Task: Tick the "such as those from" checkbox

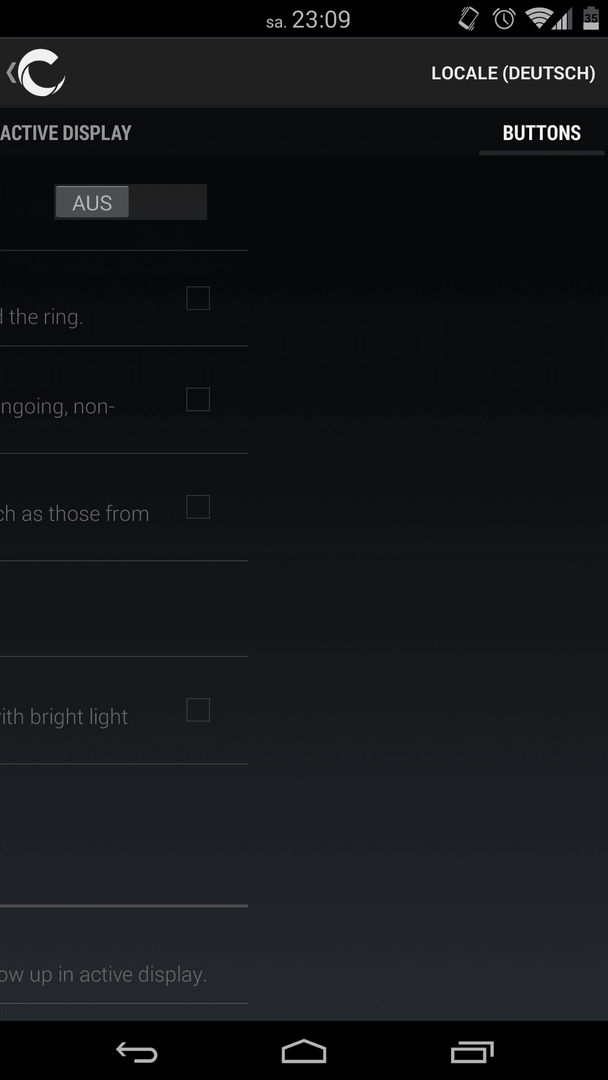Action: (198, 507)
